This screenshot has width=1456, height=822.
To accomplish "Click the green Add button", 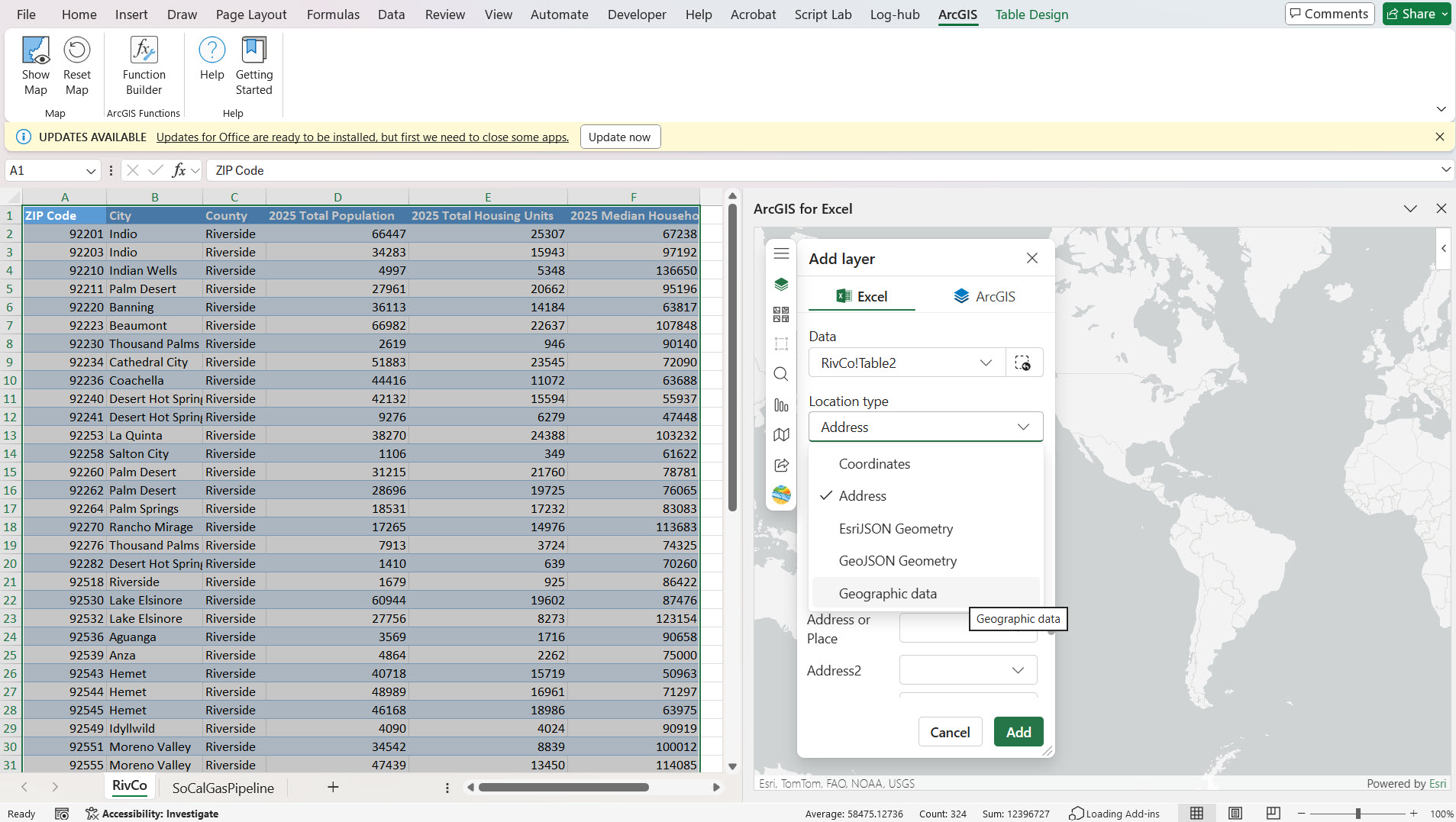I will click(x=1019, y=732).
